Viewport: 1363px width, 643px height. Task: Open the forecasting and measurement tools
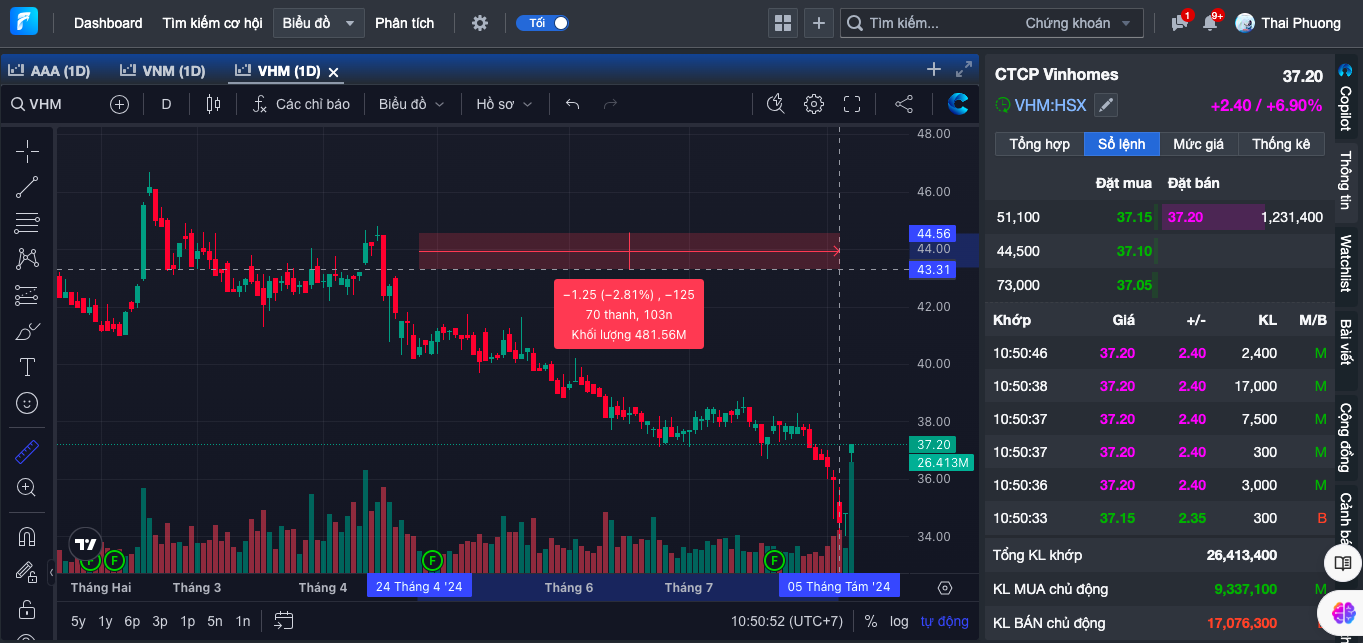[27, 295]
